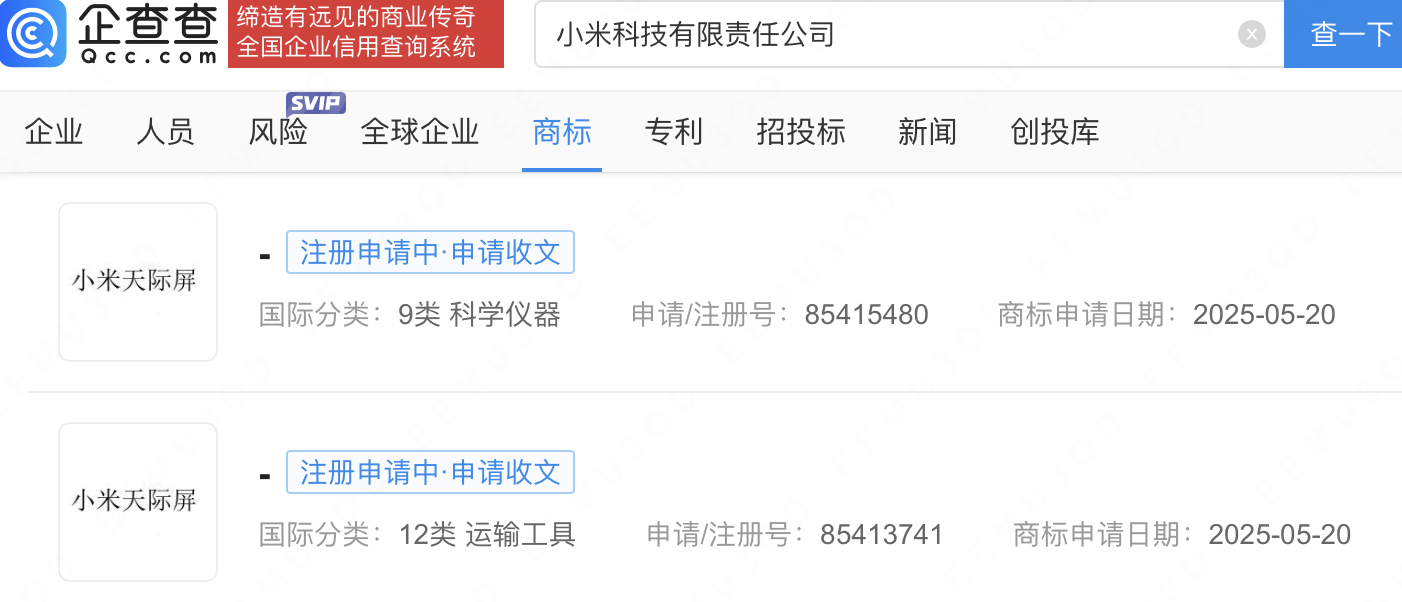Click the 查一下 search button
This screenshot has width=1402, height=602.
(x=1344, y=34)
